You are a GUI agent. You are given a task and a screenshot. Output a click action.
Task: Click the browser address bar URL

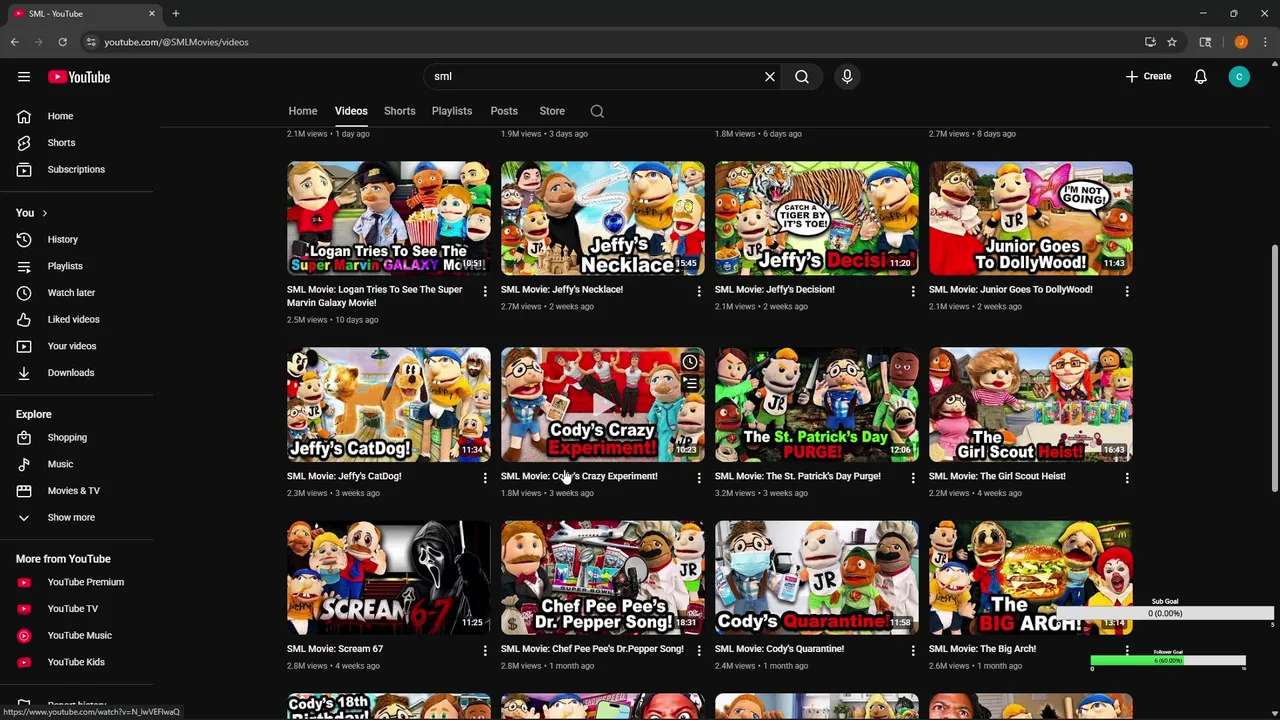[176, 42]
